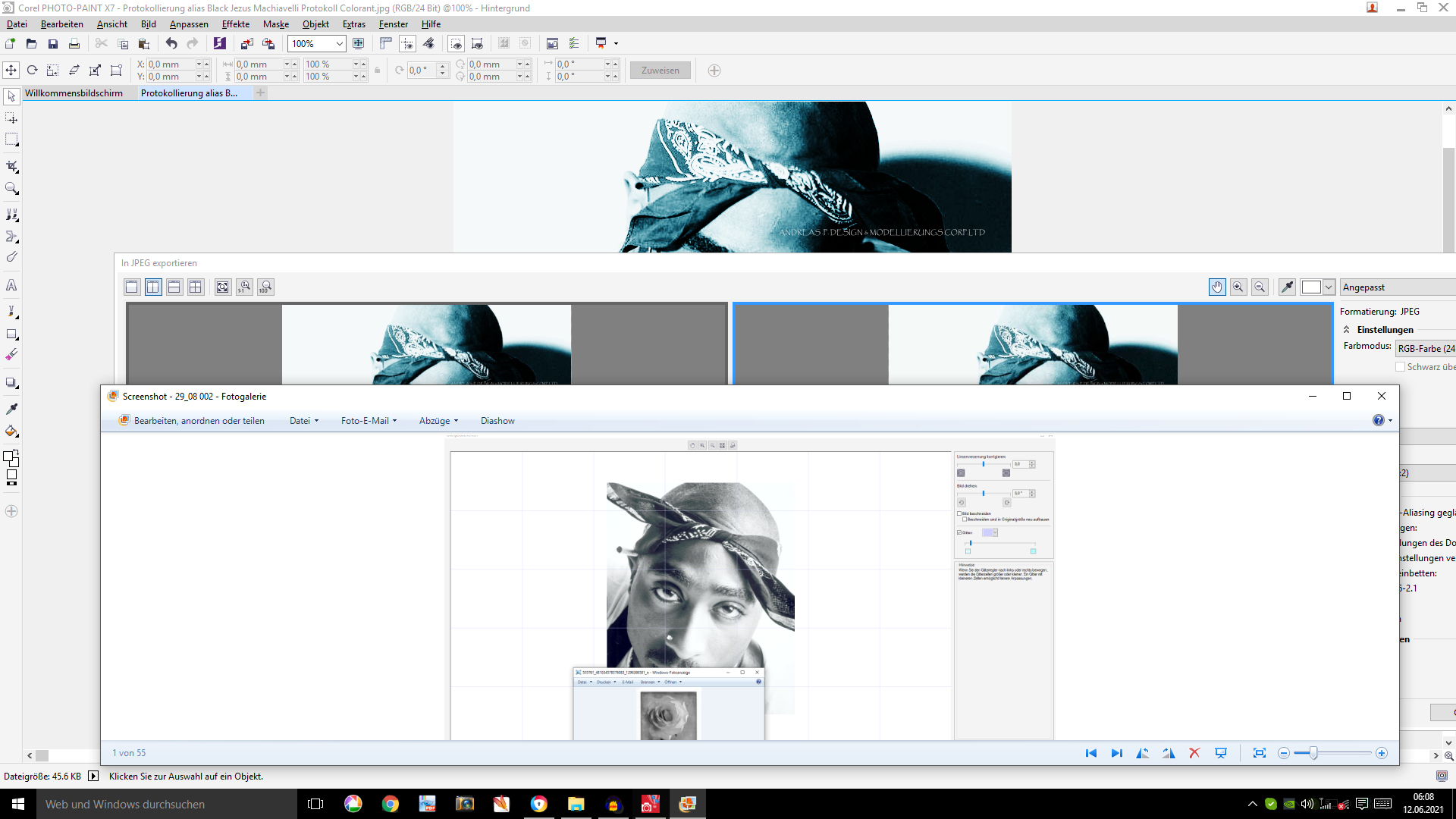The height and width of the screenshot is (819, 1456).
Task: Pick the eyedropper in export dialog
Action: tap(1287, 287)
